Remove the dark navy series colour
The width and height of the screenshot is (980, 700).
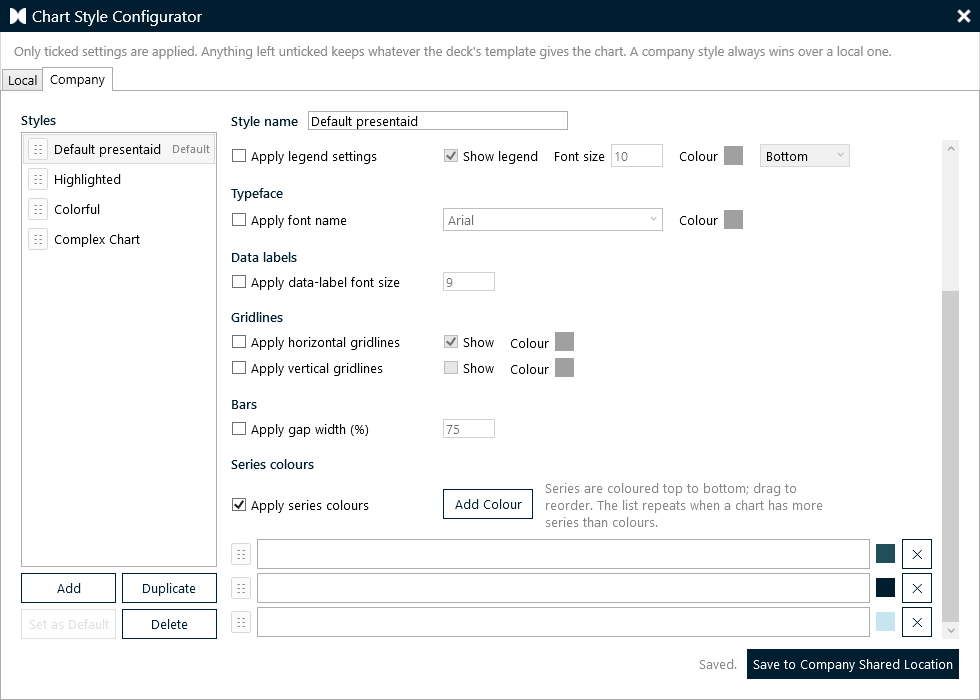(917, 588)
